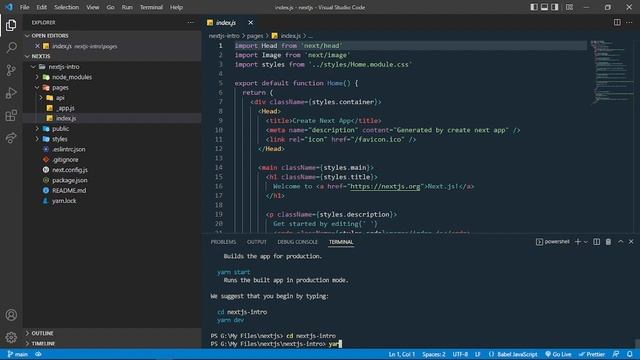Image resolution: width=640 pixels, height=360 pixels.
Task: Click Go Live in status bar
Action: (558, 354)
